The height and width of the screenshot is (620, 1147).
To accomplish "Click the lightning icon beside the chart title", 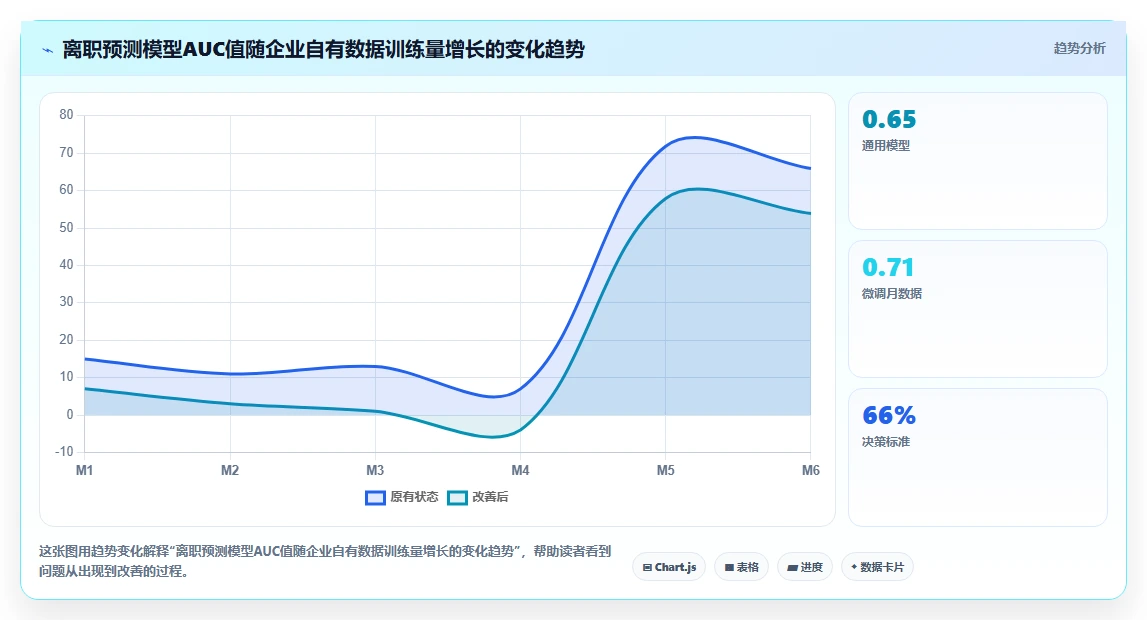I will coord(48,50).
